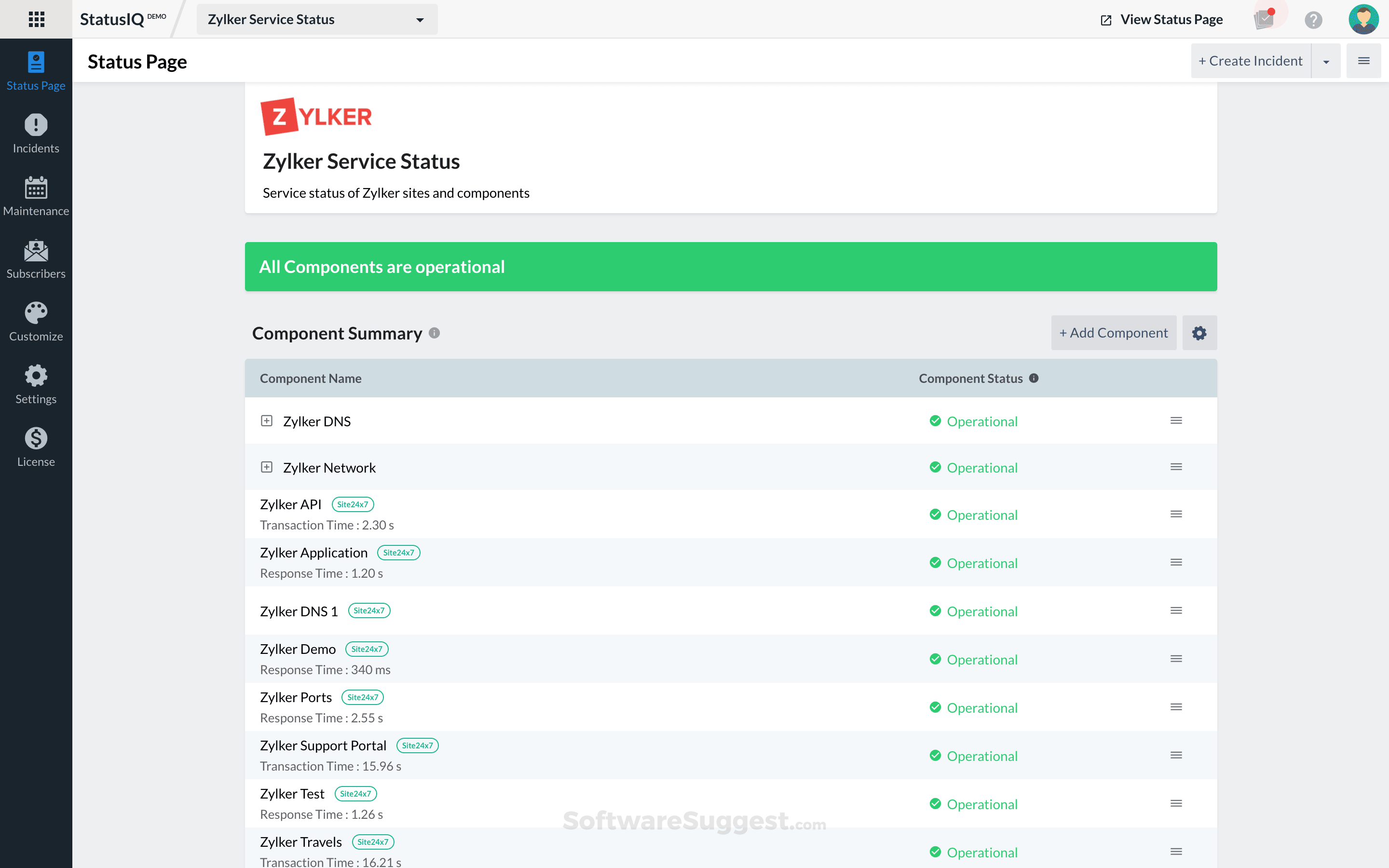Open the Zylker Service Status dropdown

tap(317, 19)
